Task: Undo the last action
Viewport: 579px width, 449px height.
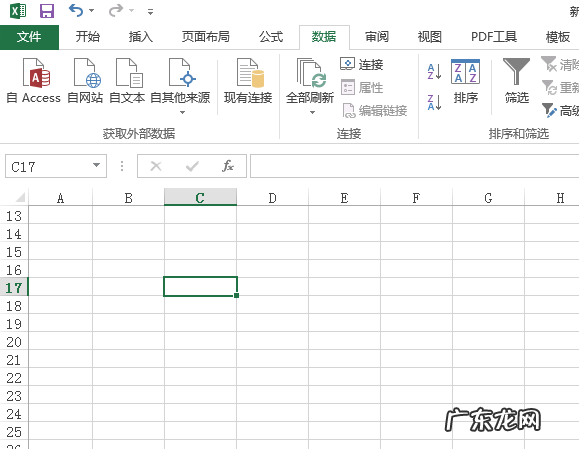Action: [x=76, y=10]
